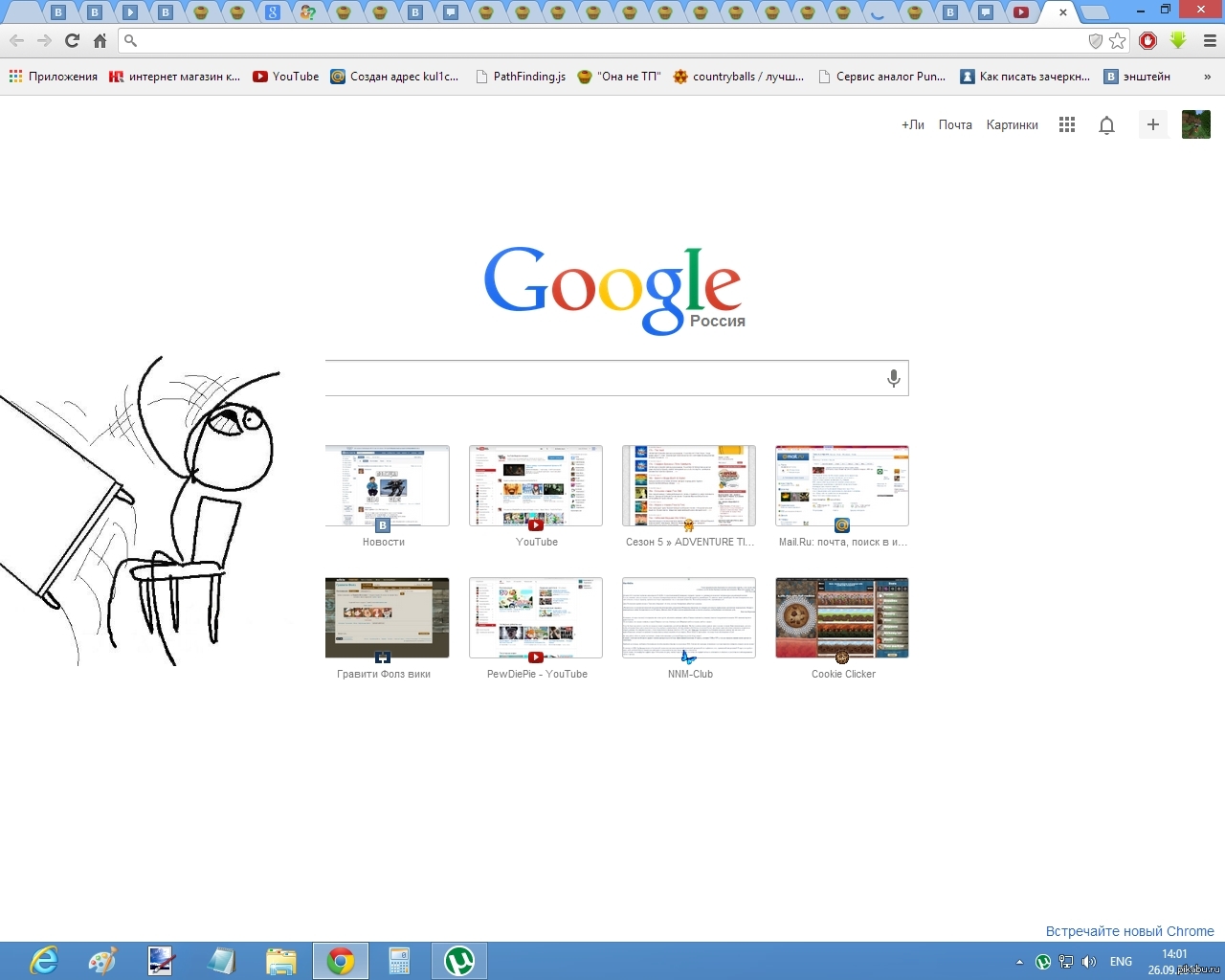
Task: Open the network tray icon
Action: click(x=1066, y=962)
